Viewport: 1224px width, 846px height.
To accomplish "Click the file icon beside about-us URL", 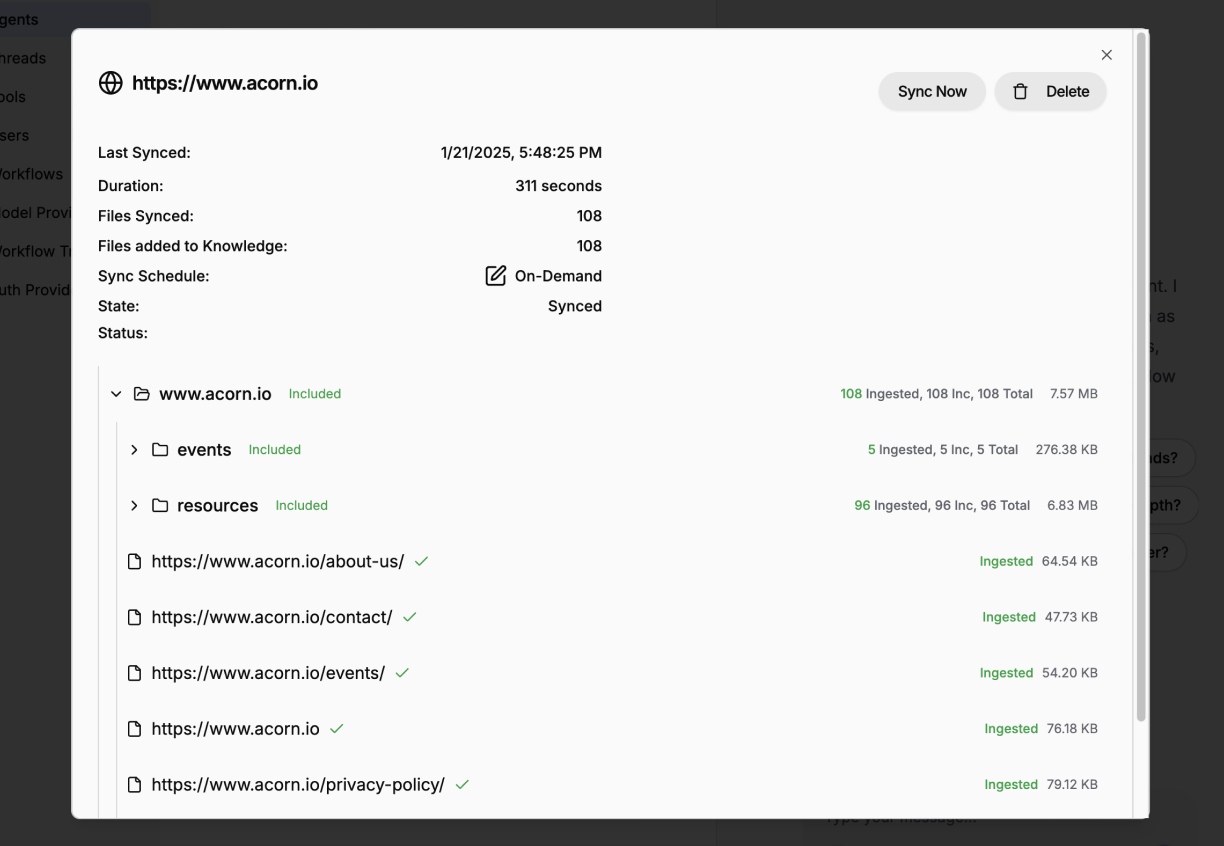I will tap(135, 562).
